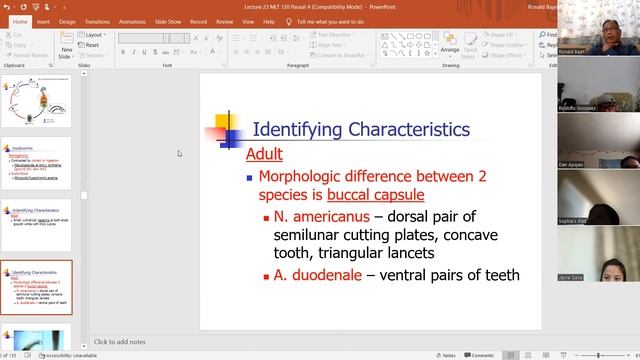Open the Font Color dropdown arrow

coord(220,52)
